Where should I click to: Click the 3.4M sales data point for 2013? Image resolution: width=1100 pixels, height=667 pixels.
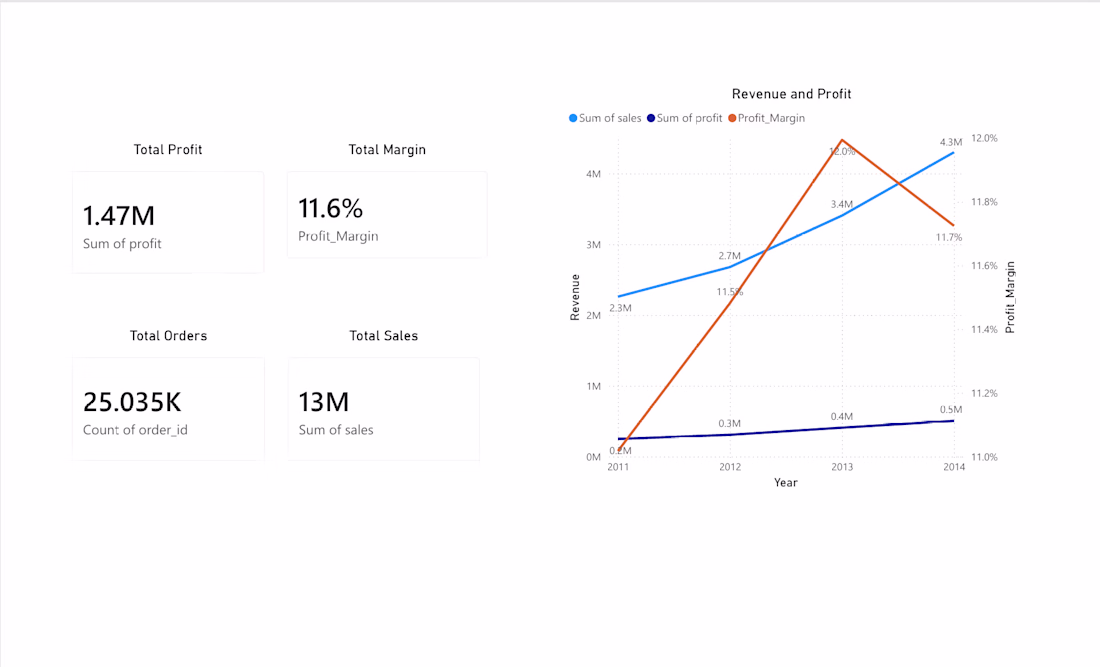[x=842, y=215]
